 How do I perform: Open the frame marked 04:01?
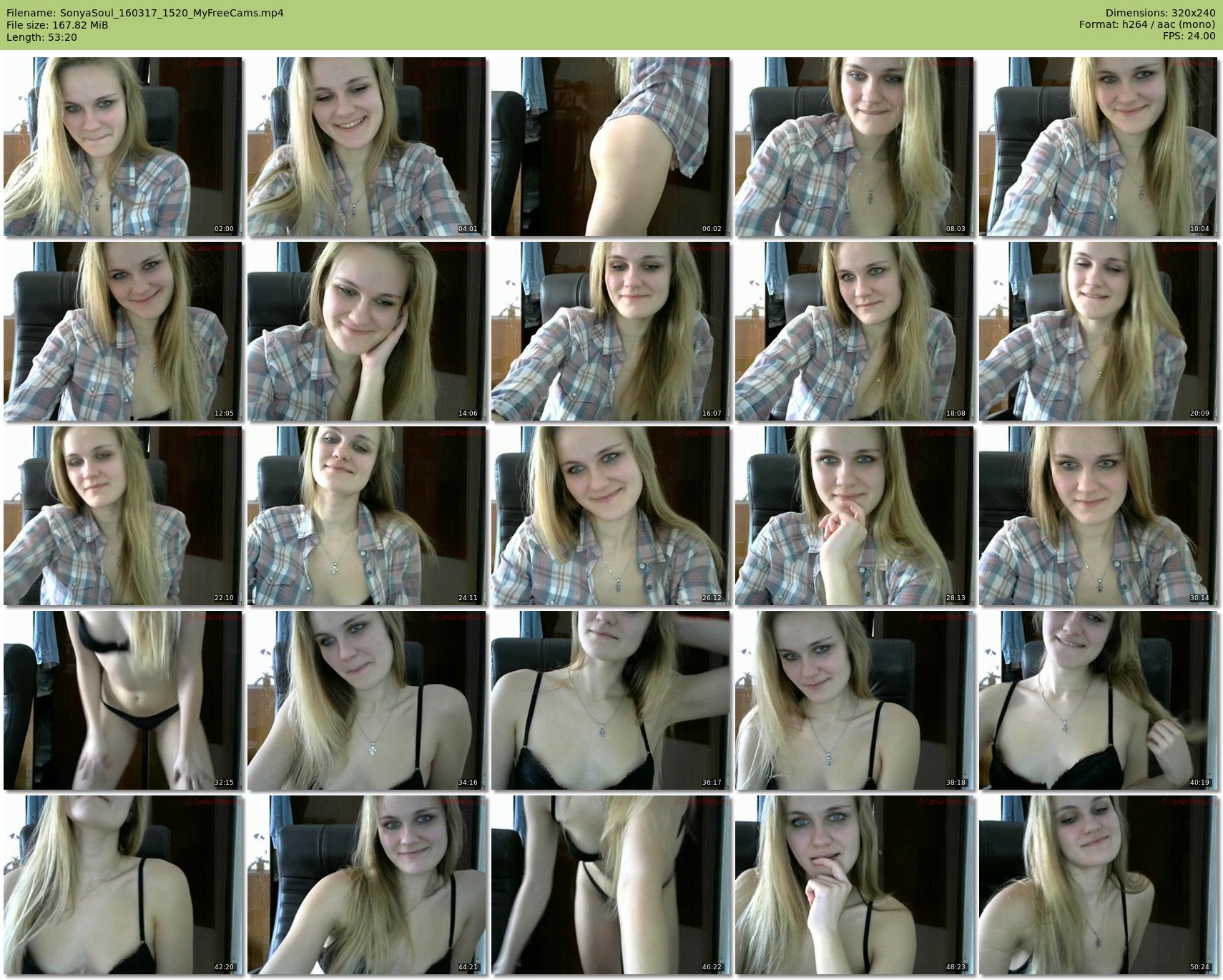coord(366,147)
